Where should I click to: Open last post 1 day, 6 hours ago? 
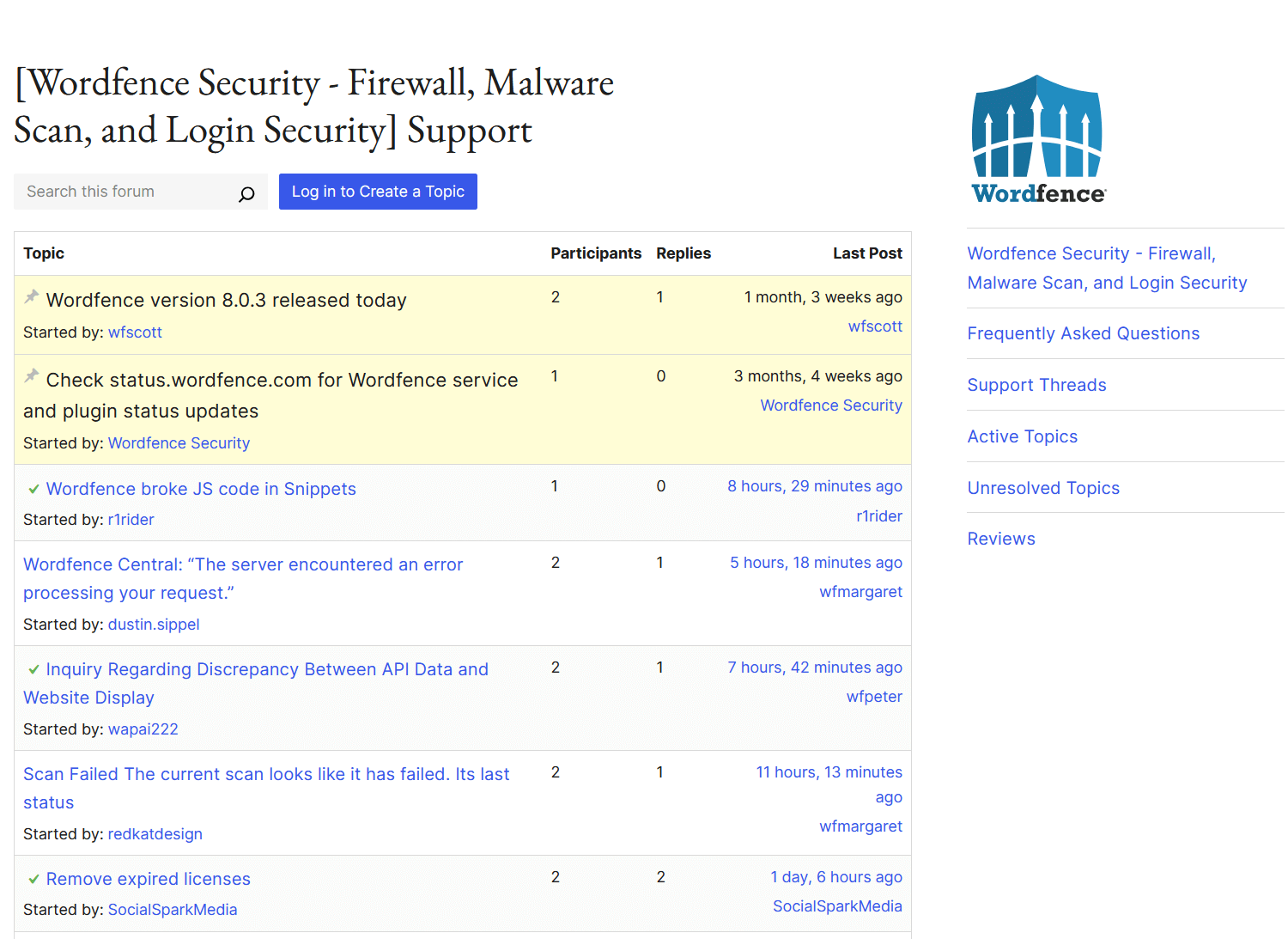pyautogui.click(x=836, y=877)
